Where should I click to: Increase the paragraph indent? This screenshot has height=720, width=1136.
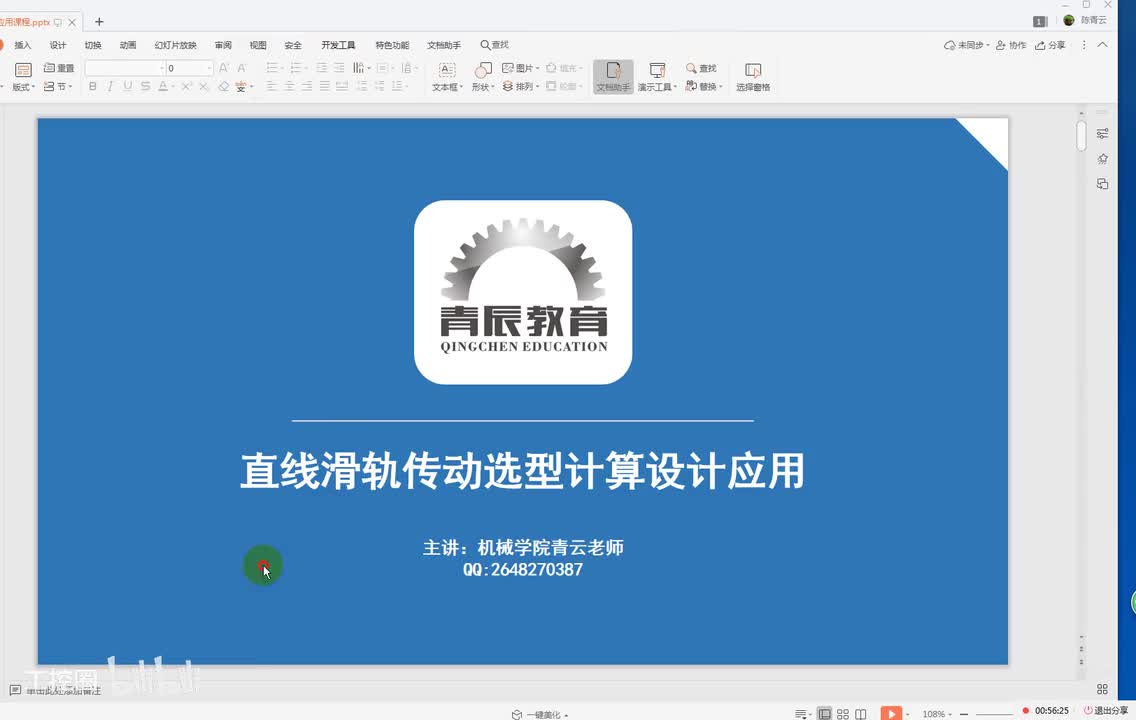click(339, 68)
